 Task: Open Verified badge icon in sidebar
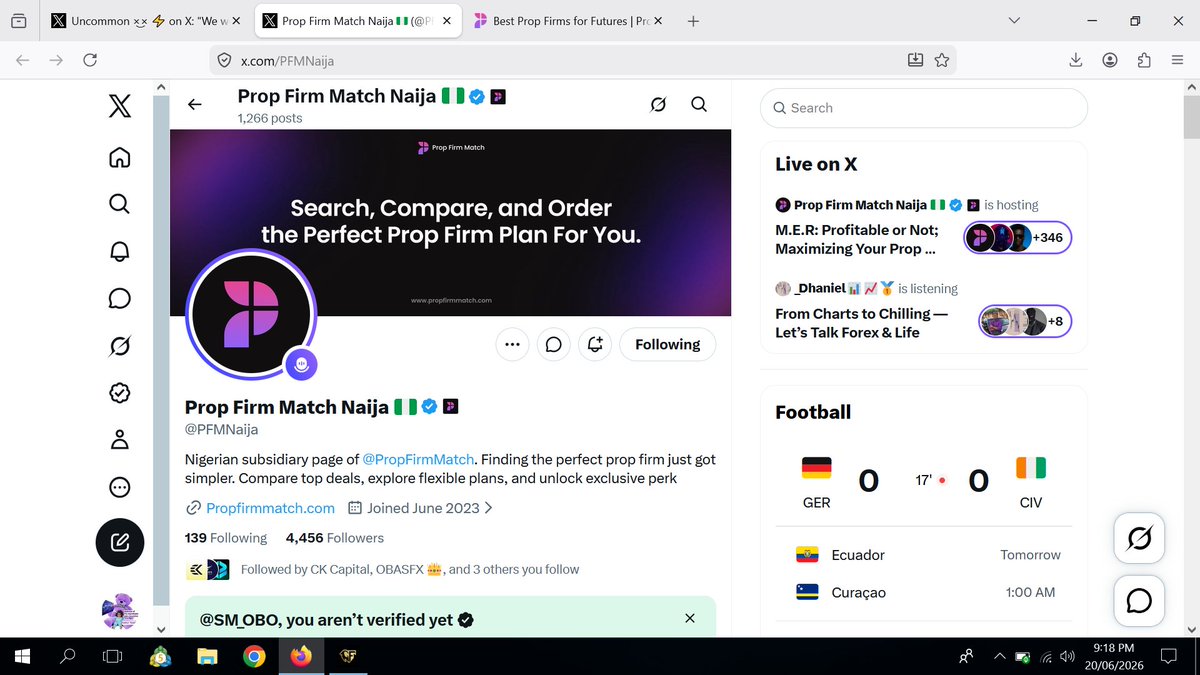coord(119,393)
